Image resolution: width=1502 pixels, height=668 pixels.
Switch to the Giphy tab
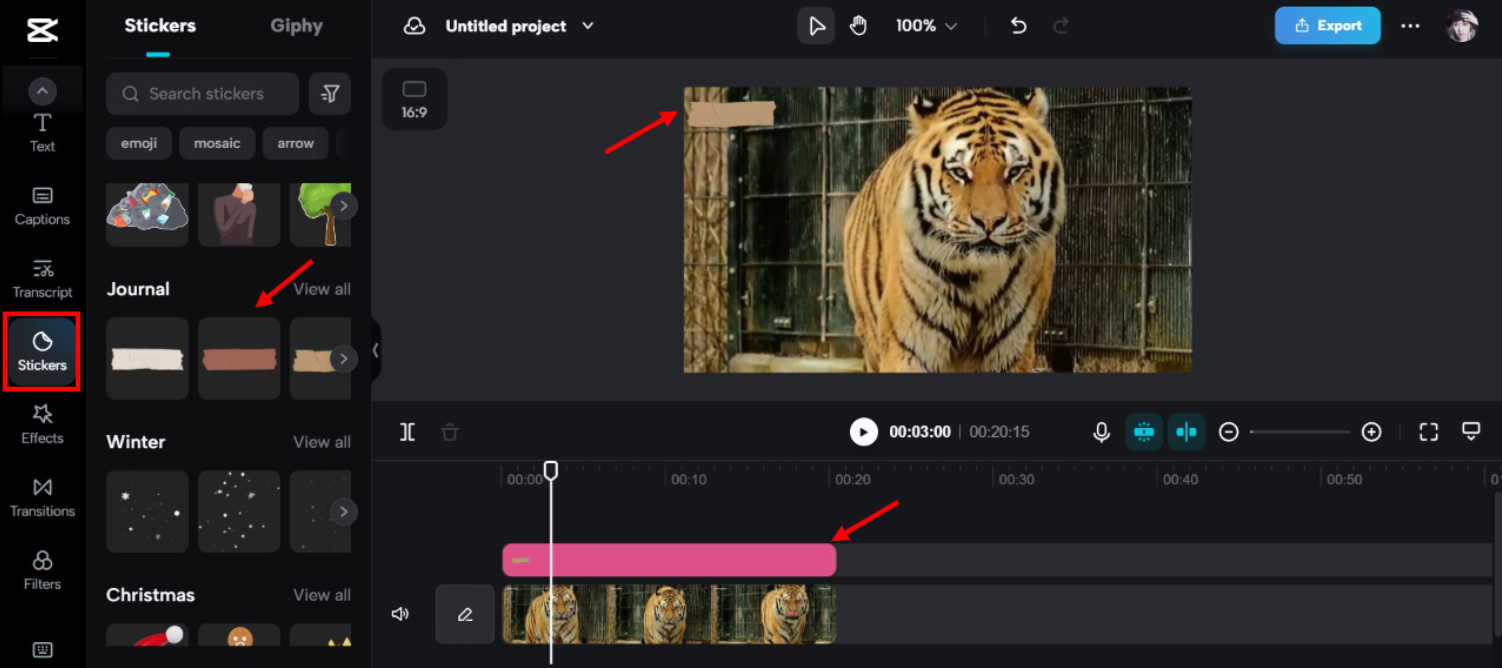(296, 26)
